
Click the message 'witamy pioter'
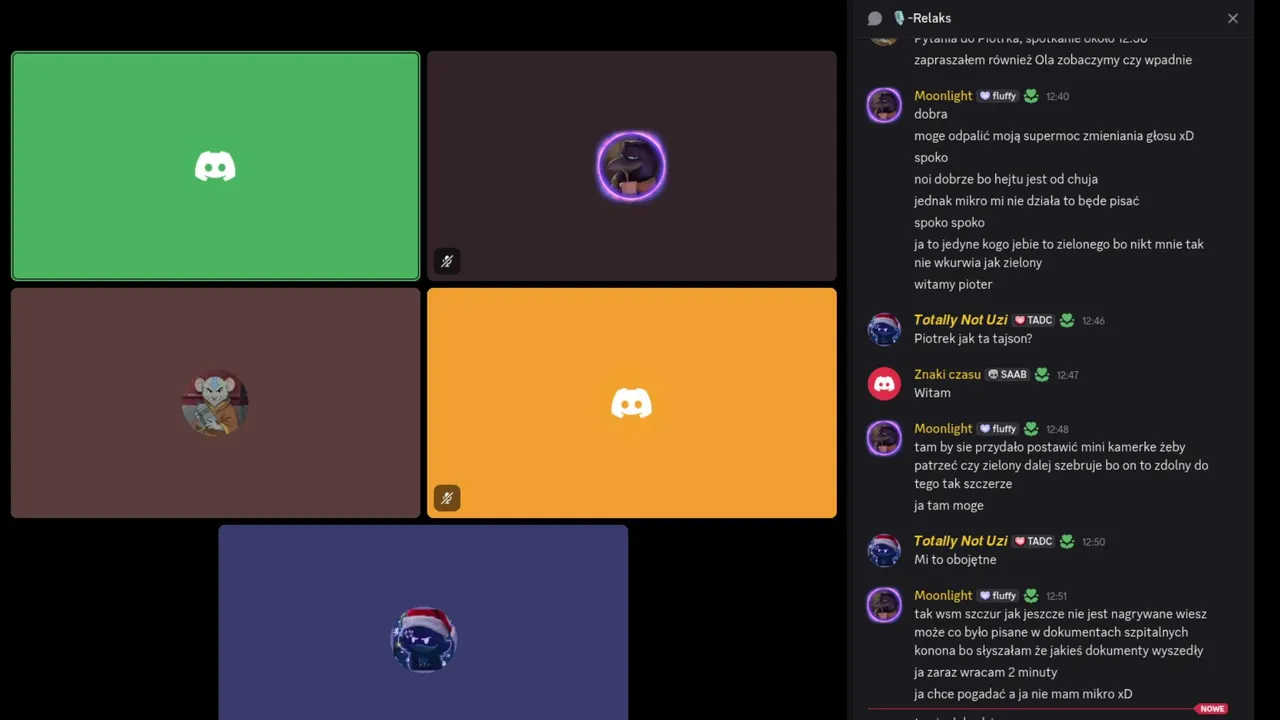coord(953,285)
